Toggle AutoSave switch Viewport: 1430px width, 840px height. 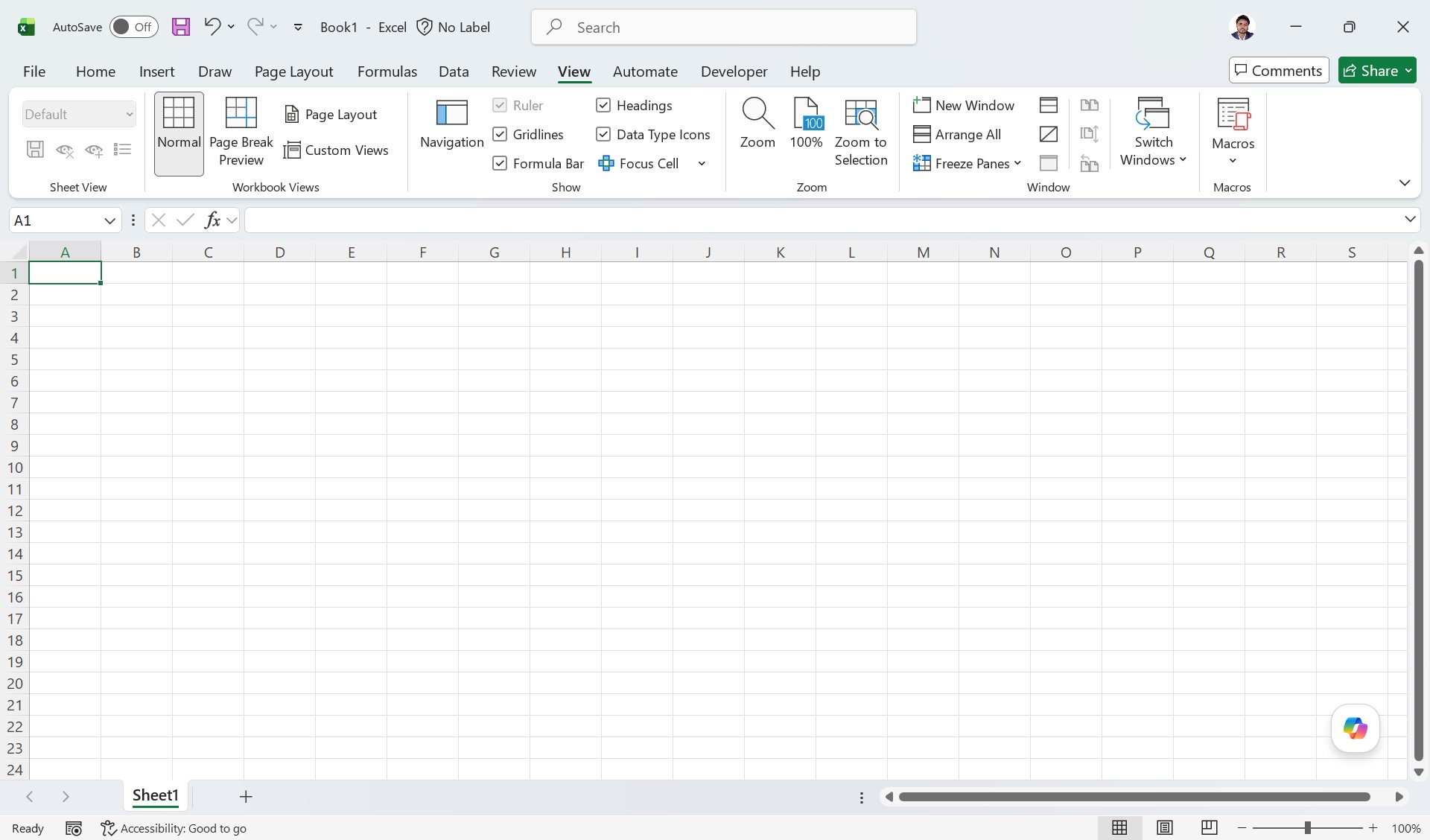[x=134, y=27]
